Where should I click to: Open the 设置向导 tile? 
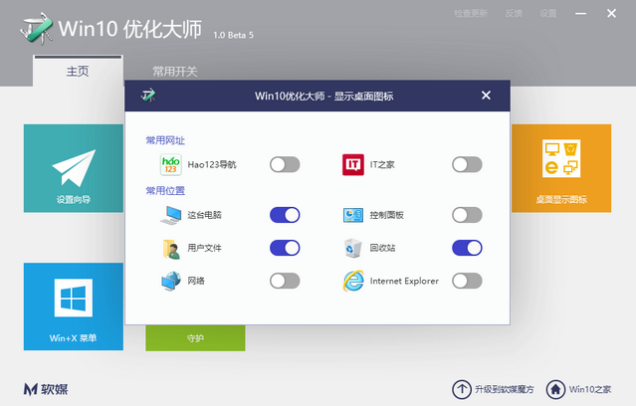(x=73, y=169)
